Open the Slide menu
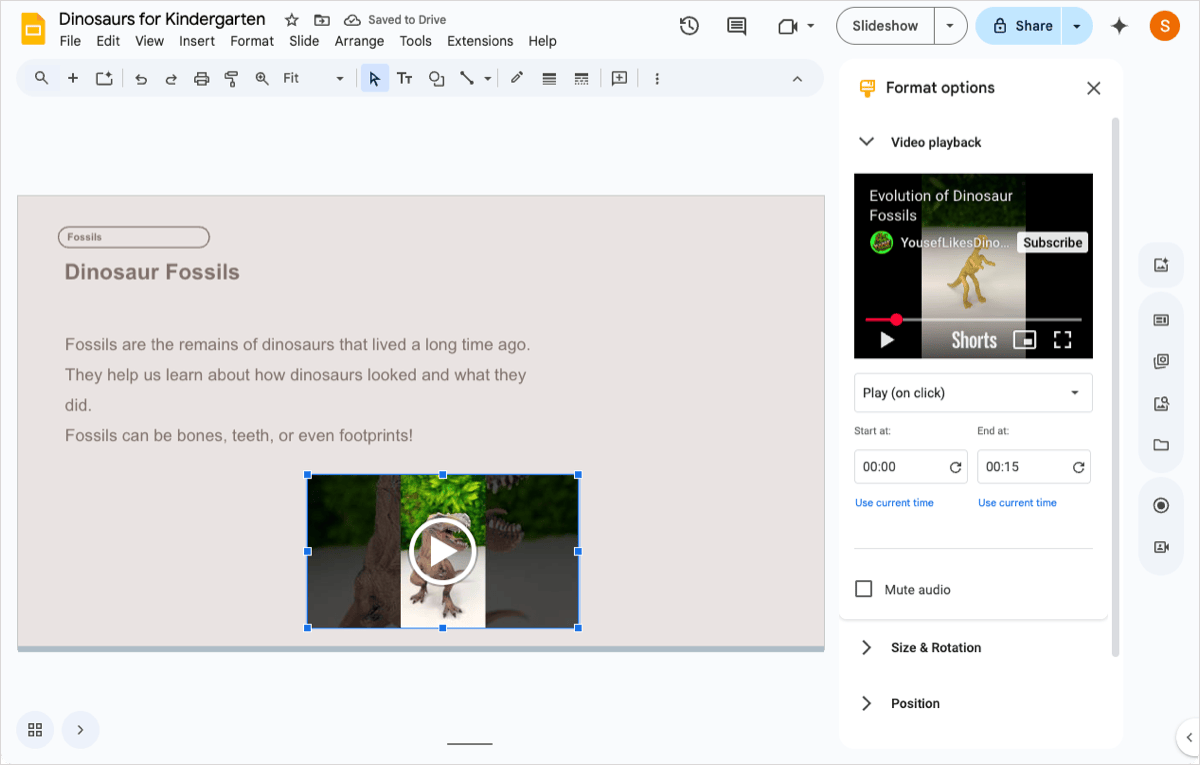 coord(304,41)
